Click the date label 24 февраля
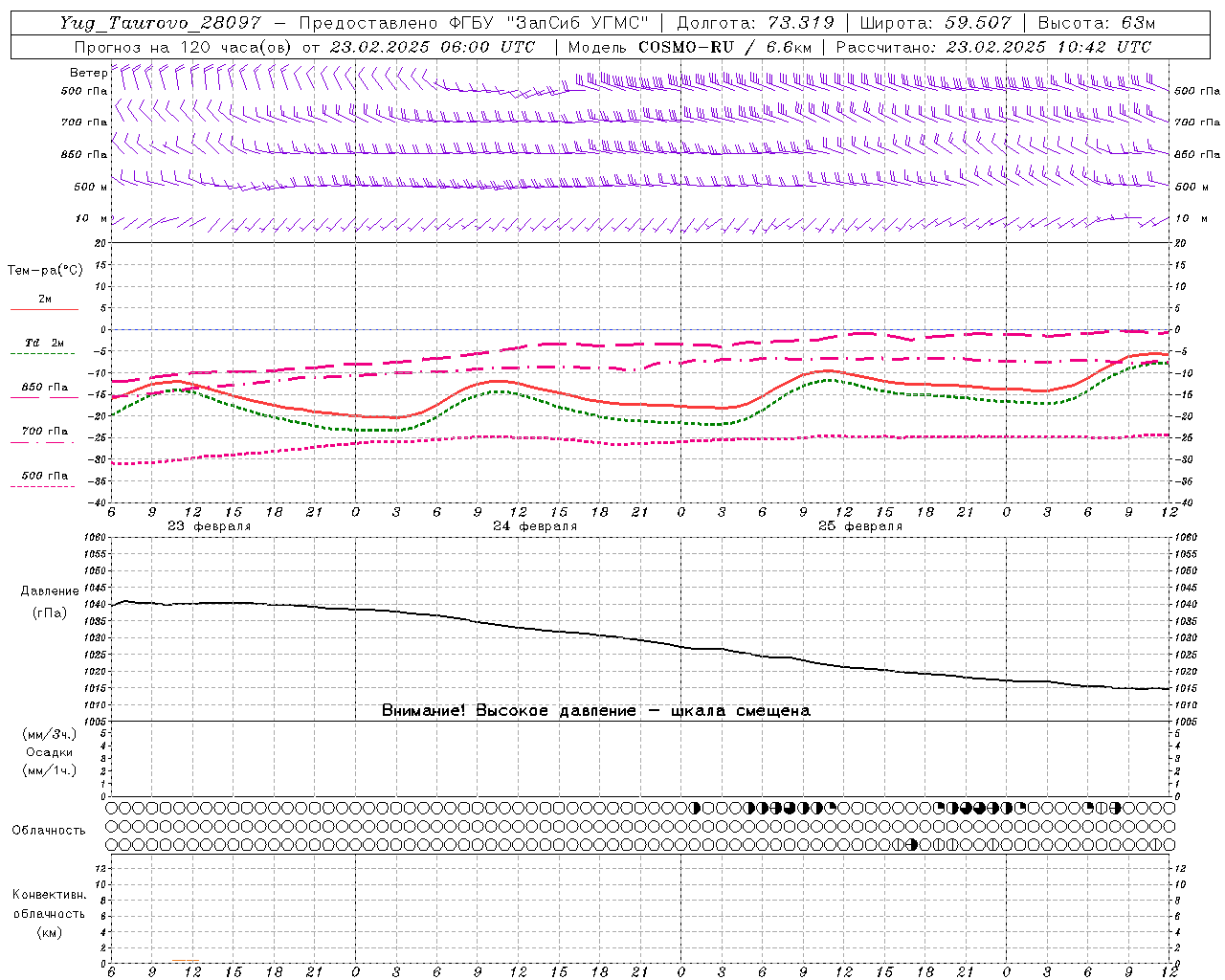This screenshot has width=1225, height=980. [535, 526]
